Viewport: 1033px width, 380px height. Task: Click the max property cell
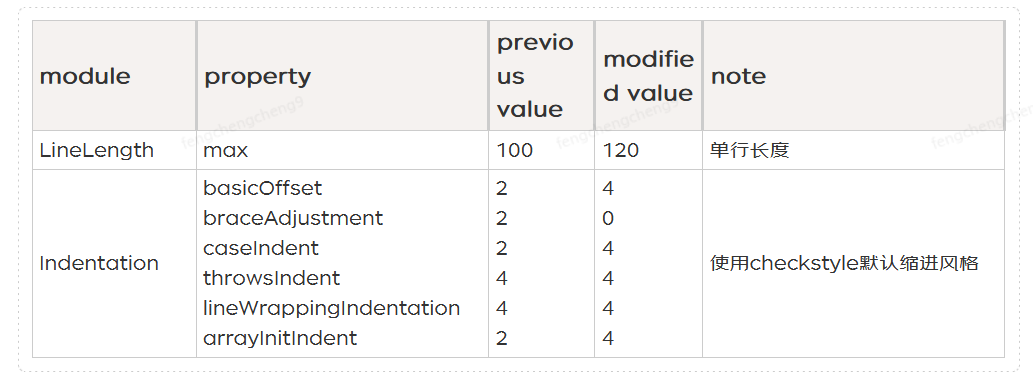point(343,150)
